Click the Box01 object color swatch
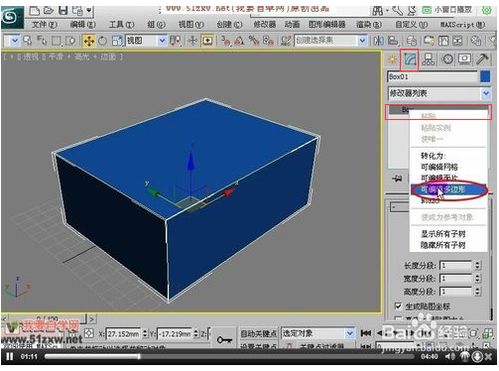The width and height of the screenshot is (499, 371). (x=485, y=76)
